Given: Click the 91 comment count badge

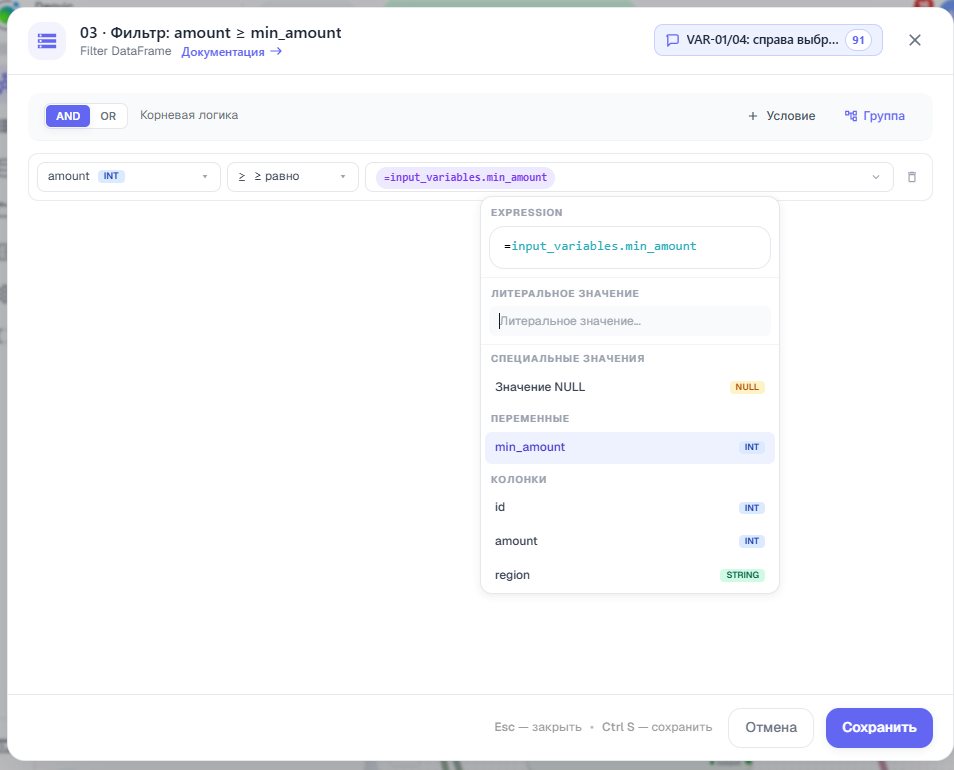Looking at the screenshot, I should pyautogui.click(x=858, y=40).
